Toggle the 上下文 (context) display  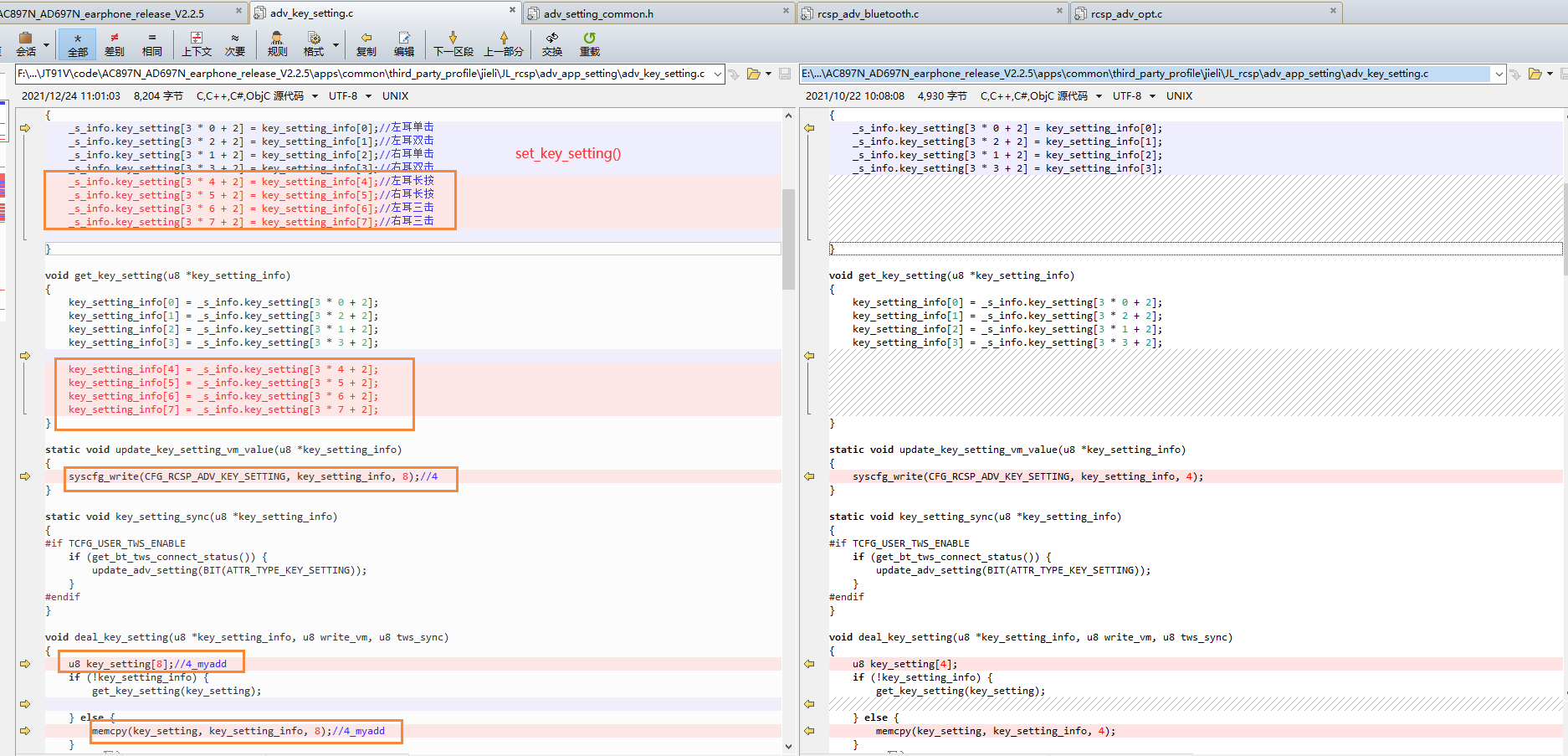tap(197, 44)
